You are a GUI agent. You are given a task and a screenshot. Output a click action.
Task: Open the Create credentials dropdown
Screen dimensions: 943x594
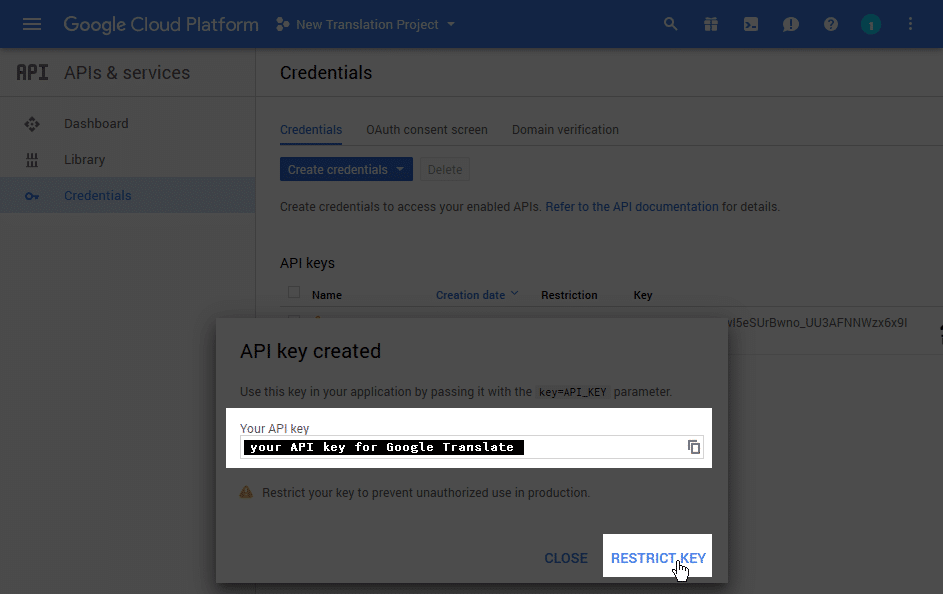point(346,170)
